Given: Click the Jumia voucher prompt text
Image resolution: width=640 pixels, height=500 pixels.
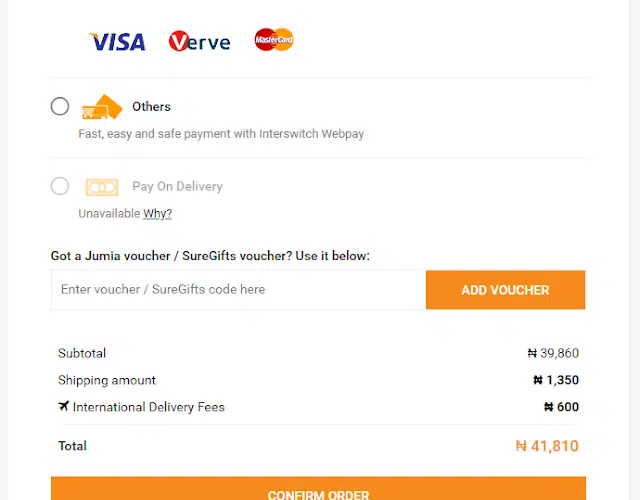Looking at the screenshot, I should (x=210, y=256).
